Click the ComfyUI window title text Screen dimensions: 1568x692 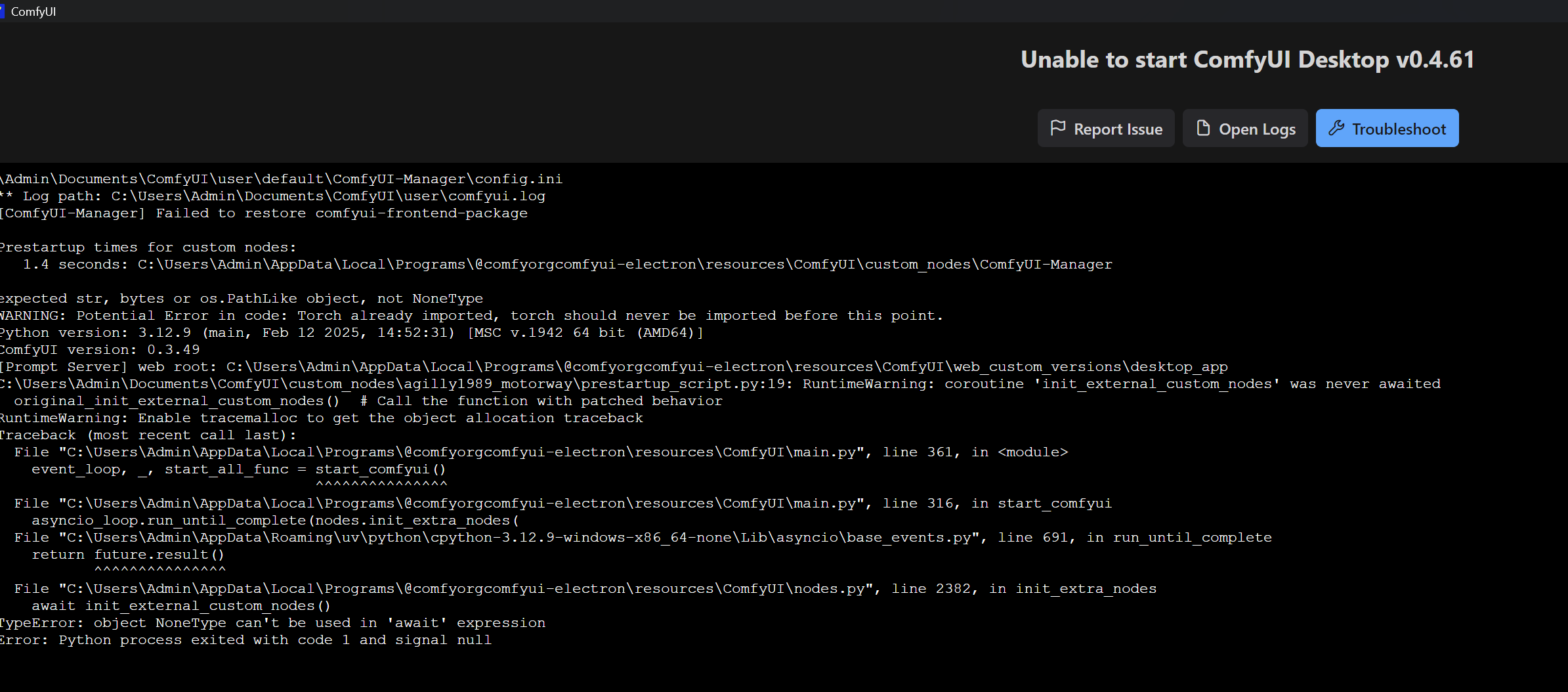tap(33, 12)
